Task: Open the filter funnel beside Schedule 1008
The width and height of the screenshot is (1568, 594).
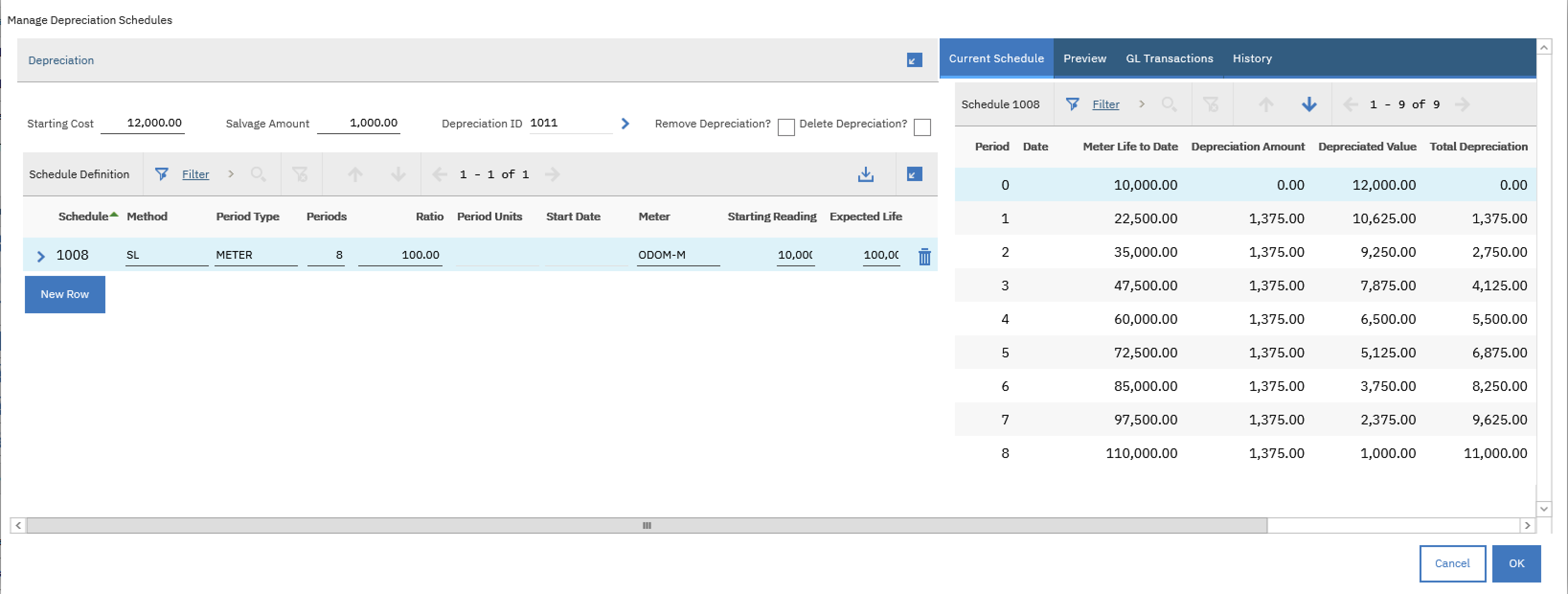Action: [1072, 104]
